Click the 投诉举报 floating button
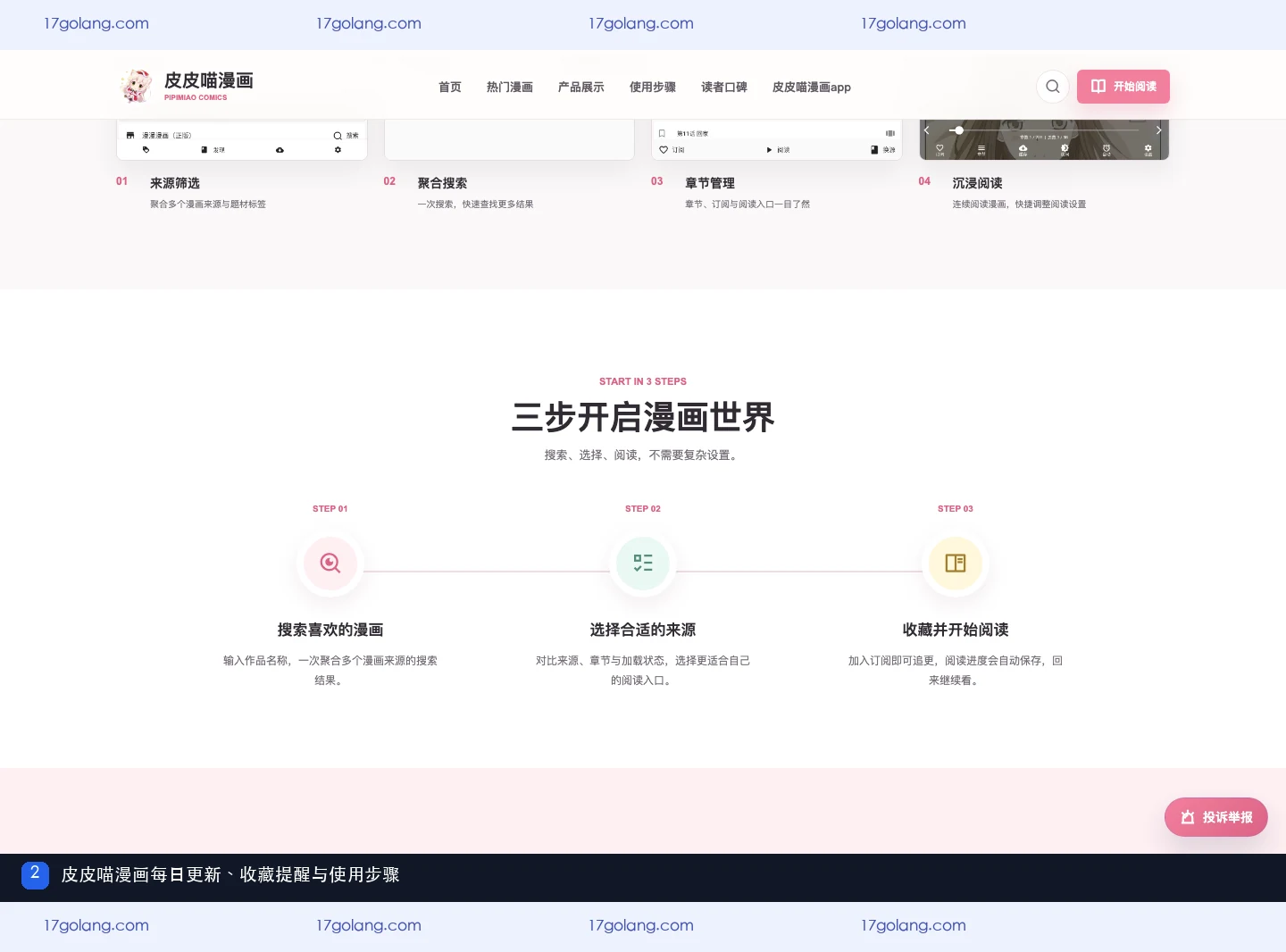 point(1216,817)
